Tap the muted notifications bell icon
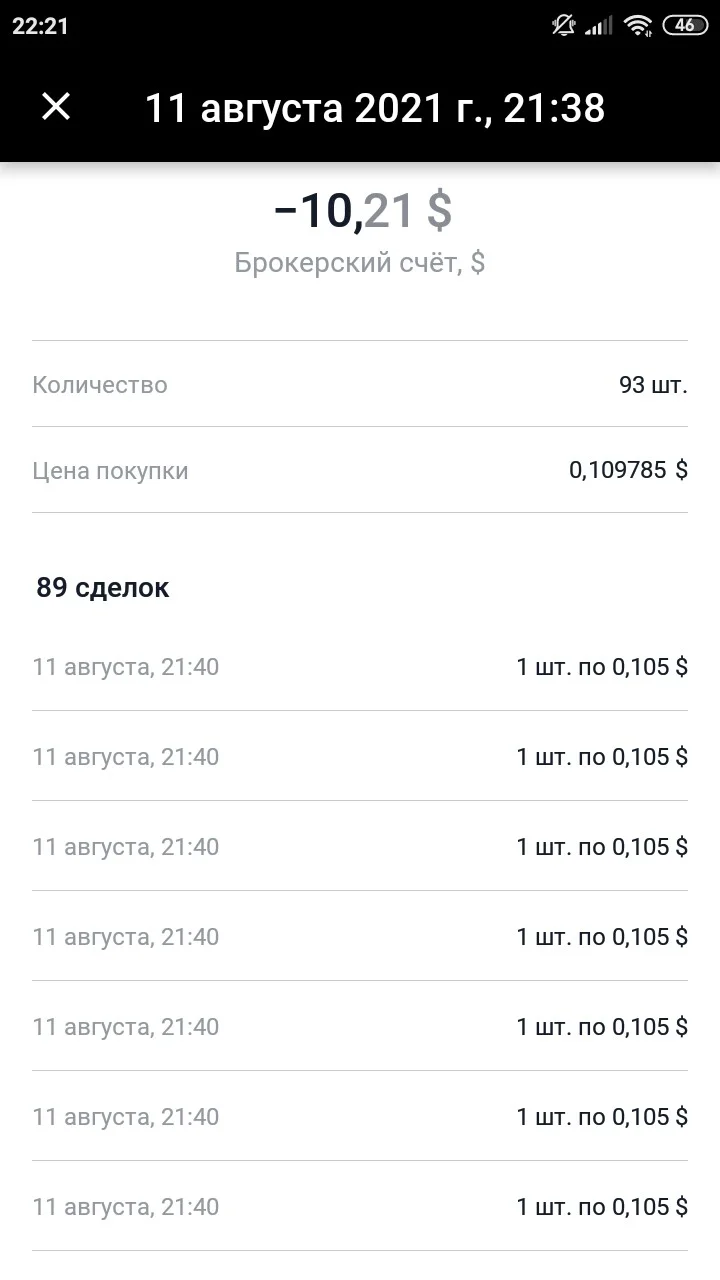The height and width of the screenshot is (1280, 720). (564, 26)
